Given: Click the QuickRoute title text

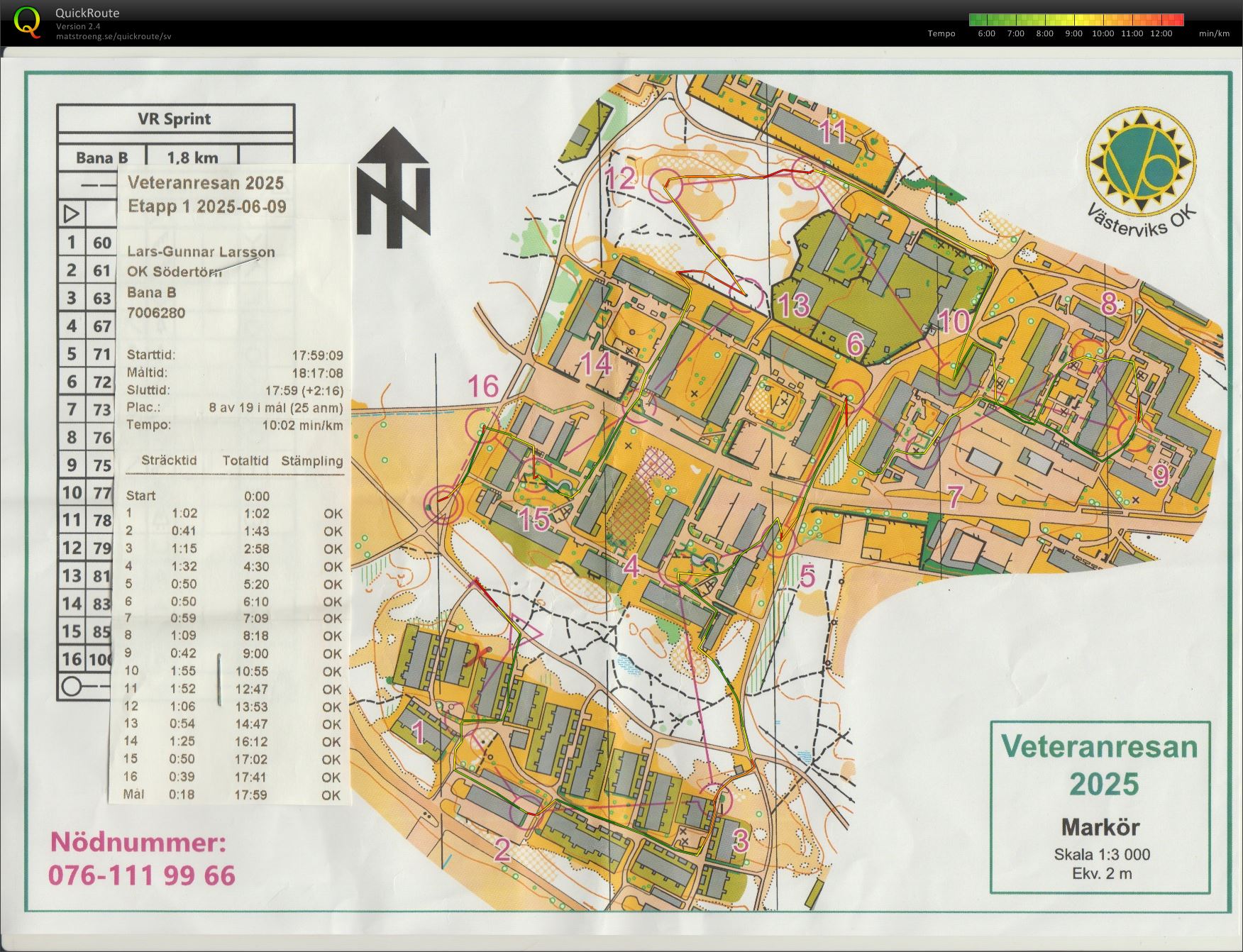Looking at the screenshot, I should click(x=87, y=13).
